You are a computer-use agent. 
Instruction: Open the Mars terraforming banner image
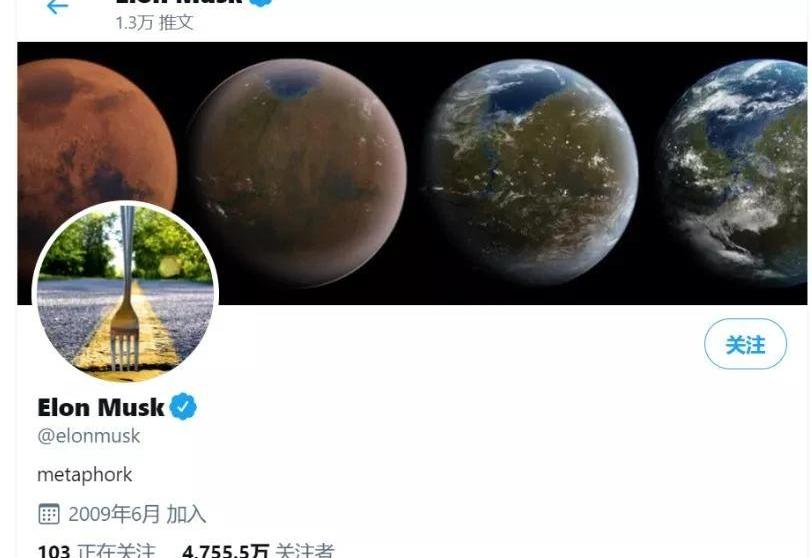click(x=412, y=173)
